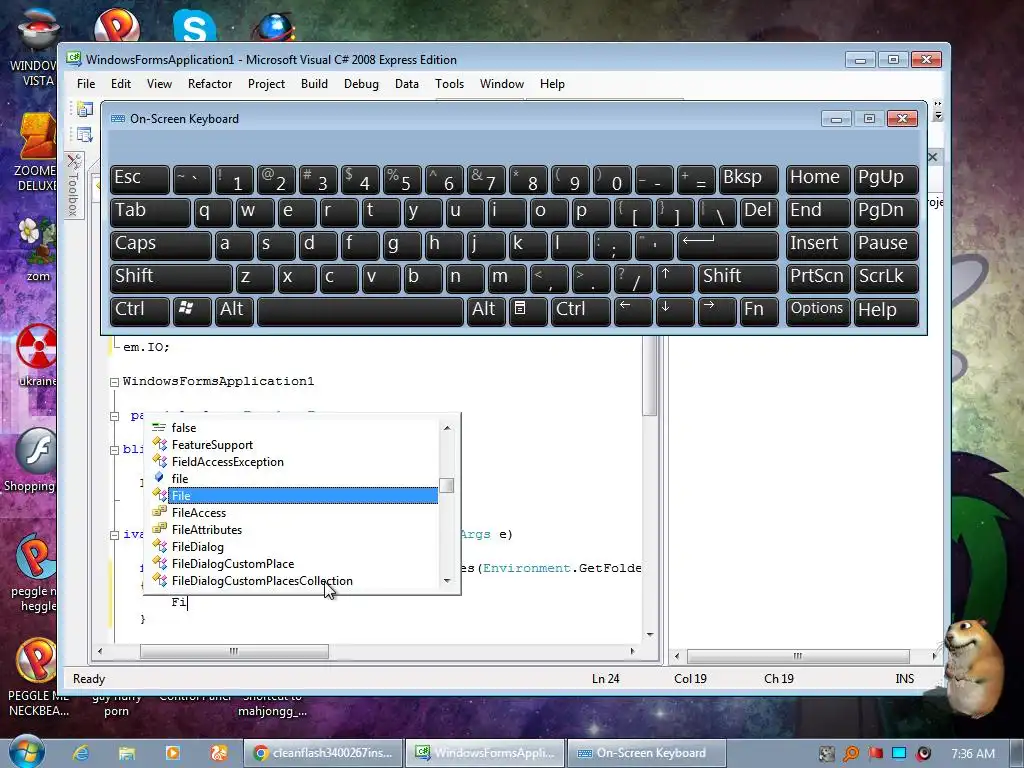Click the right arrow key on keyboard
Screen dimensions: 1024x768
(717, 311)
